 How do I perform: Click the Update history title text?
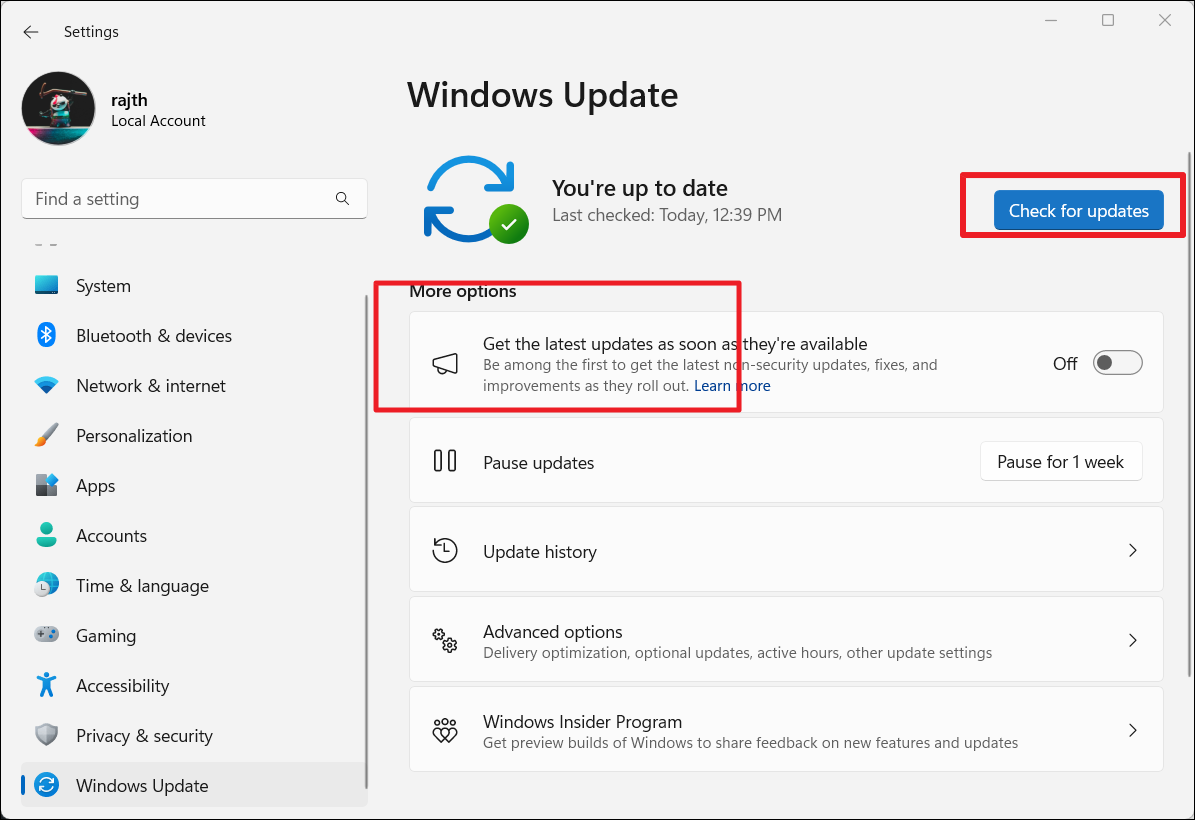(540, 552)
